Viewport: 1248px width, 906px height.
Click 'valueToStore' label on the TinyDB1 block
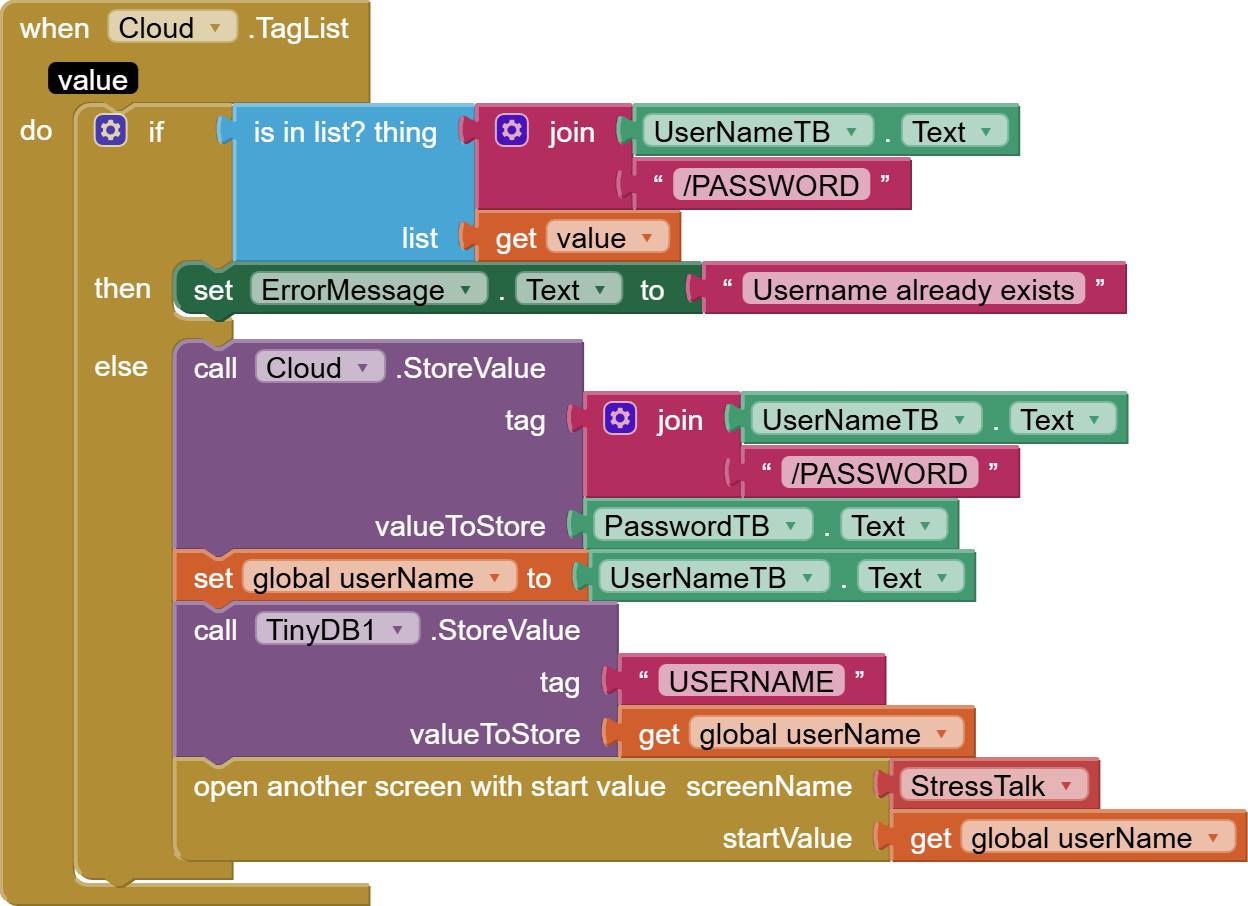[x=495, y=734]
